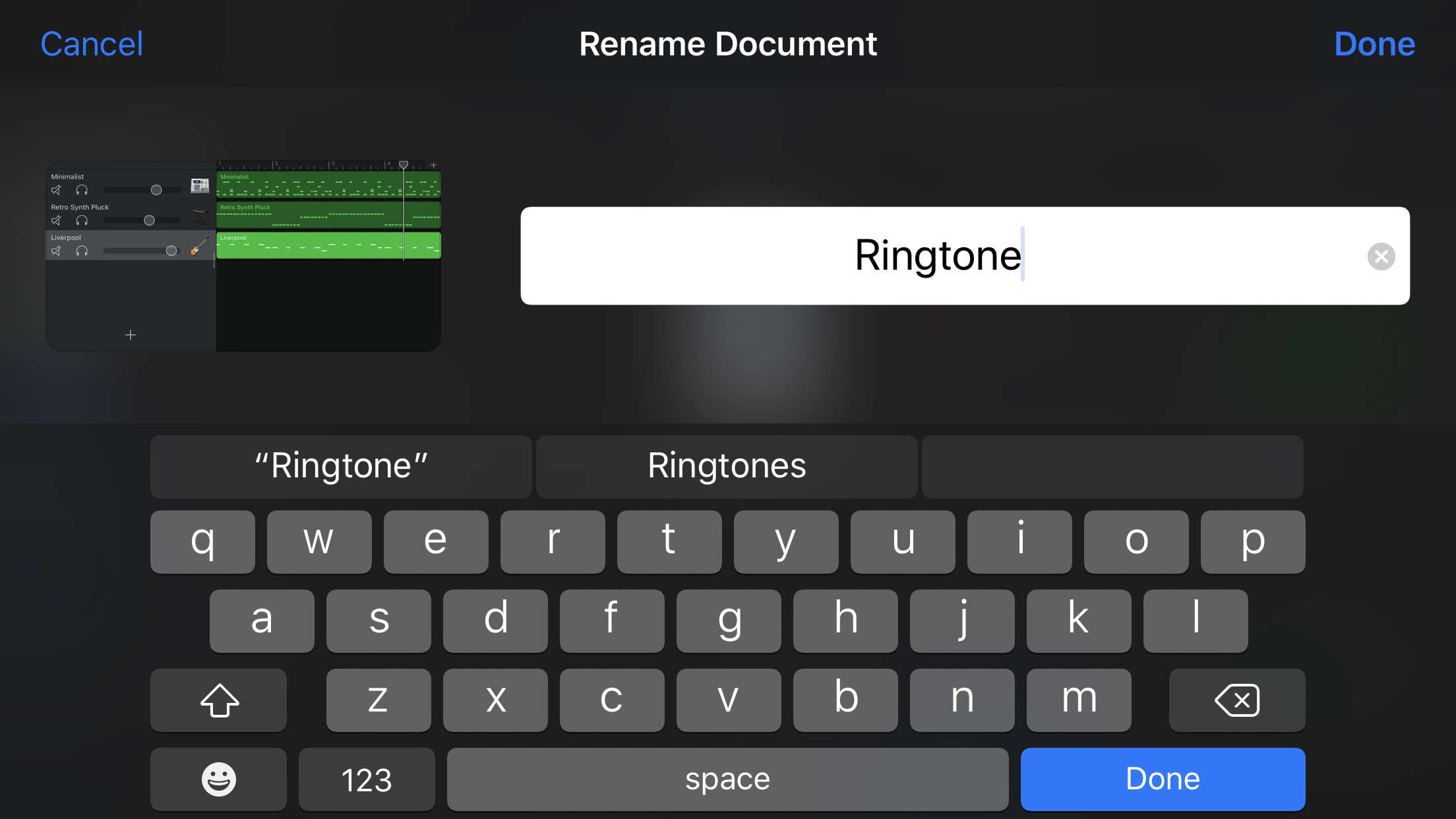Tap the f key
The image size is (1456, 819).
tap(612, 621)
